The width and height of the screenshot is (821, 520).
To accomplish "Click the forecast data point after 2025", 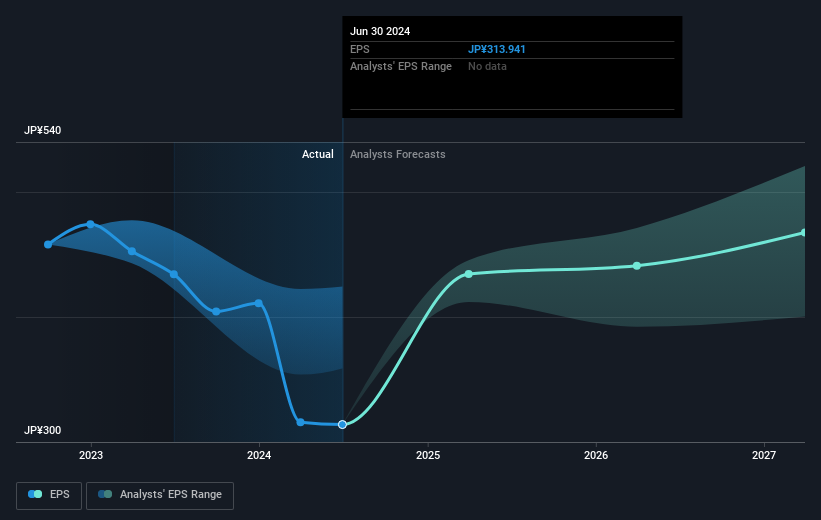I will (469, 274).
